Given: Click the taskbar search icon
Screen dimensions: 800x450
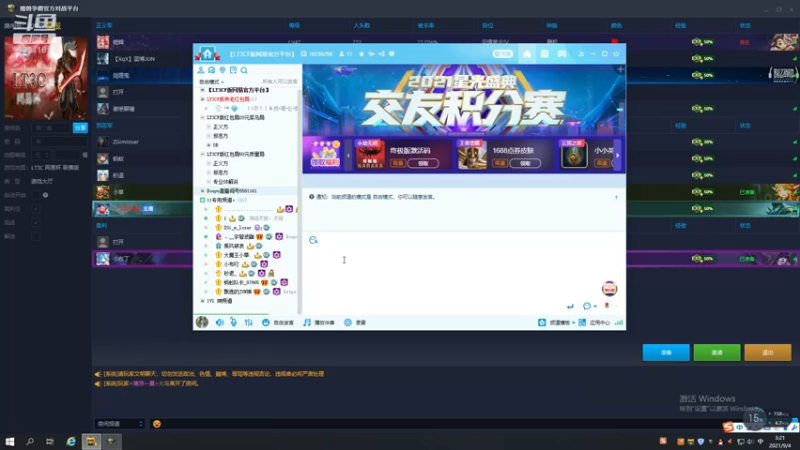Looking at the screenshot, I should tap(30, 441).
